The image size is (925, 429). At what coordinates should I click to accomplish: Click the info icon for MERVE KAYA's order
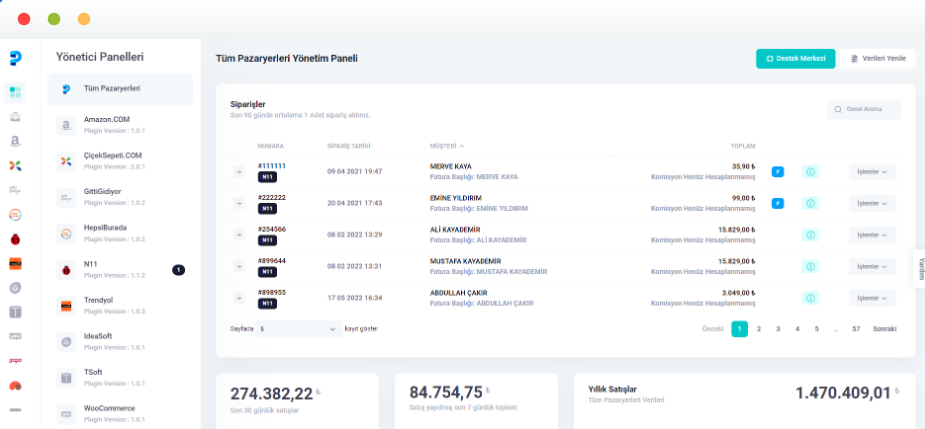[x=810, y=172]
